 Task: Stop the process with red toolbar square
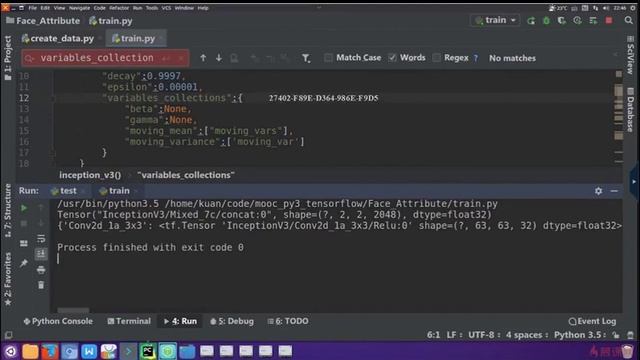click(x=609, y=20)
